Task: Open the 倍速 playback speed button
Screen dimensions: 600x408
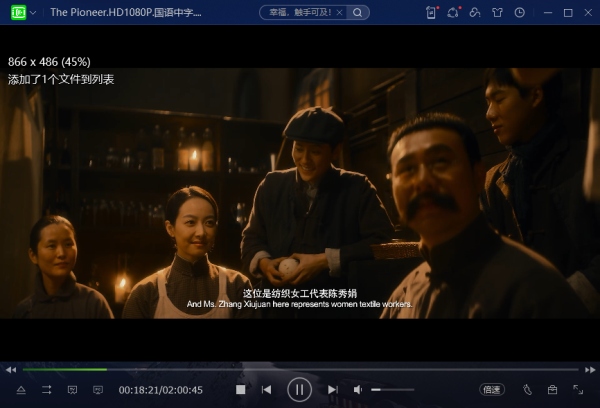Action: pos(492,390)
